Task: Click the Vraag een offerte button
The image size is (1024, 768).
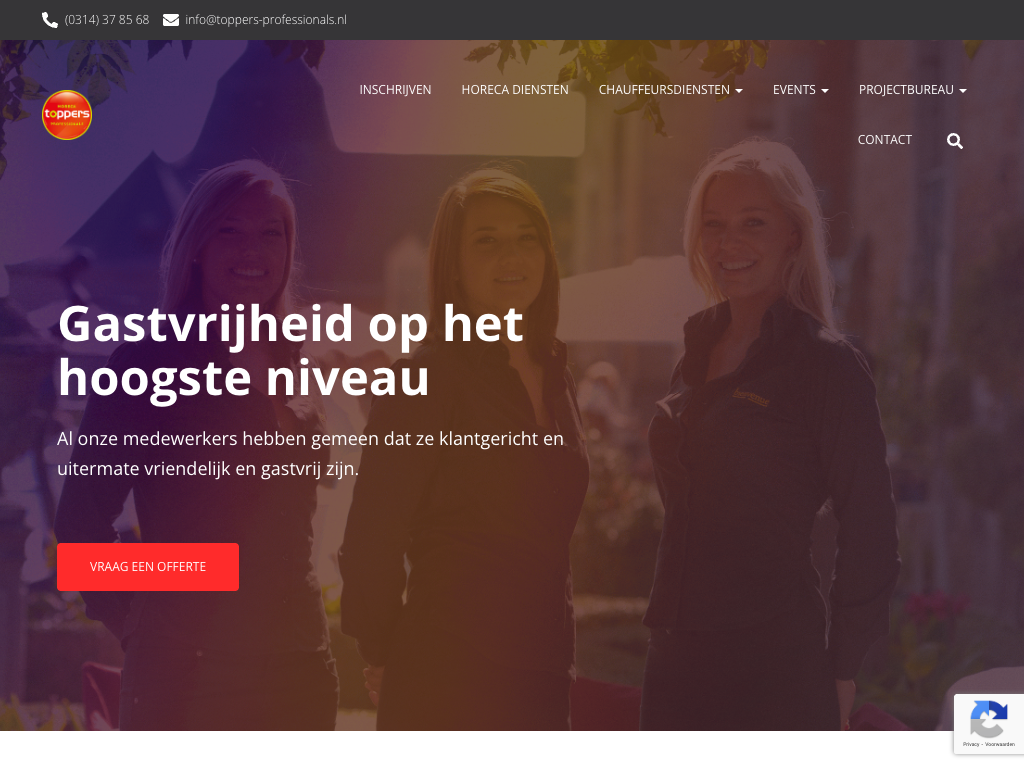Action: (x=148, y=567)
